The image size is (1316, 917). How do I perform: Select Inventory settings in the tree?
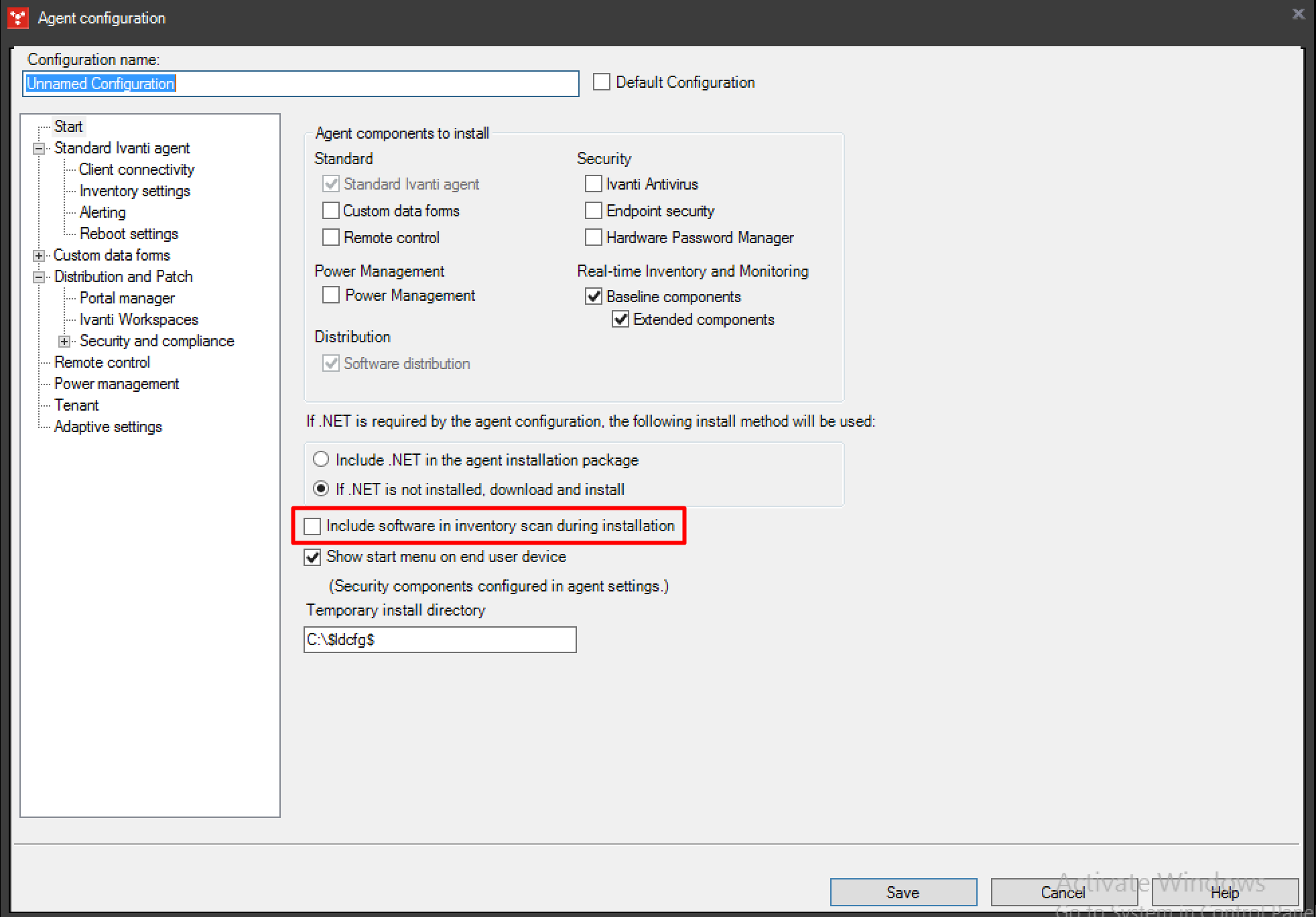134,191
